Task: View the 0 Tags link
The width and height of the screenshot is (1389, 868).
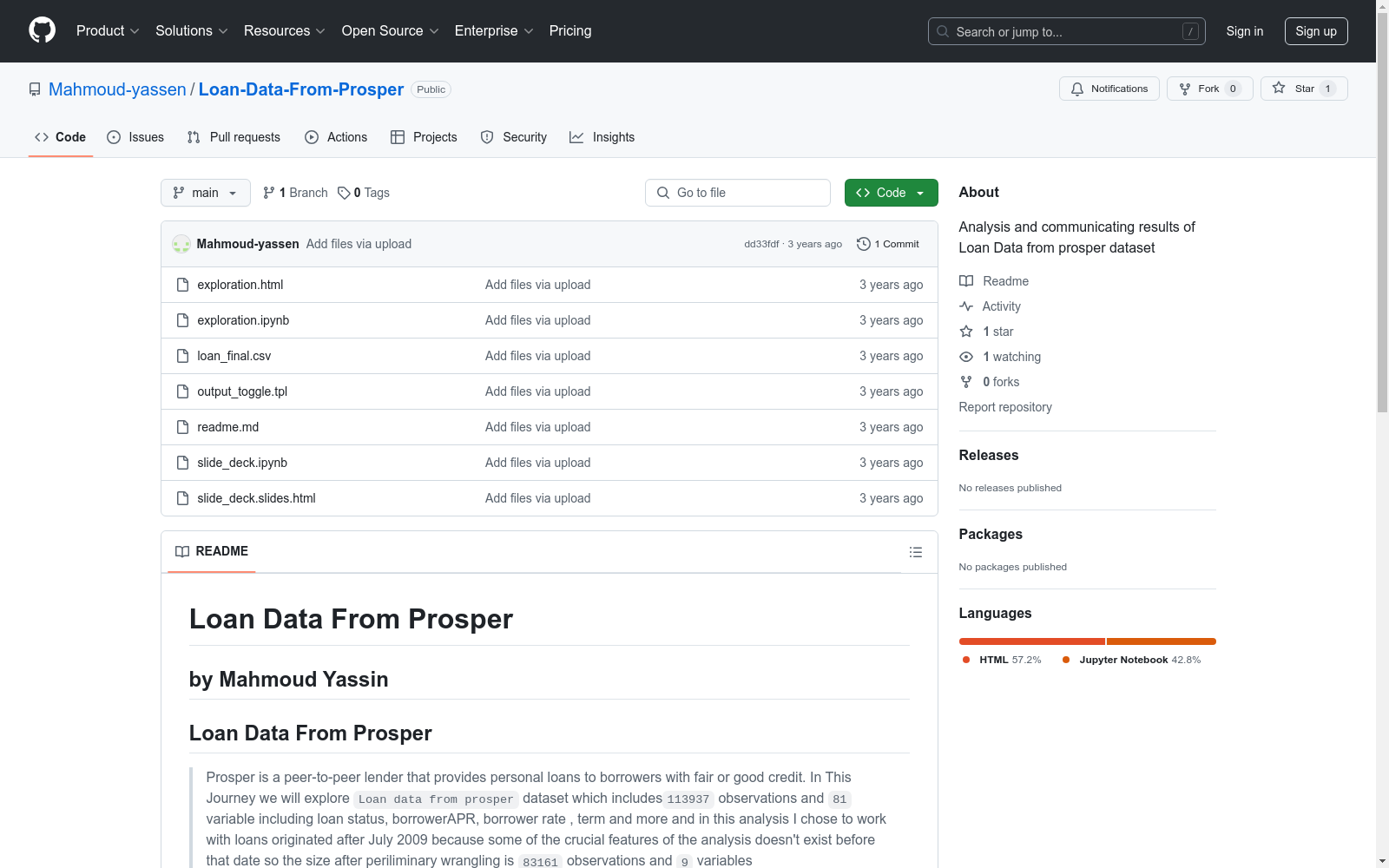Action: [x=364, y=193]
